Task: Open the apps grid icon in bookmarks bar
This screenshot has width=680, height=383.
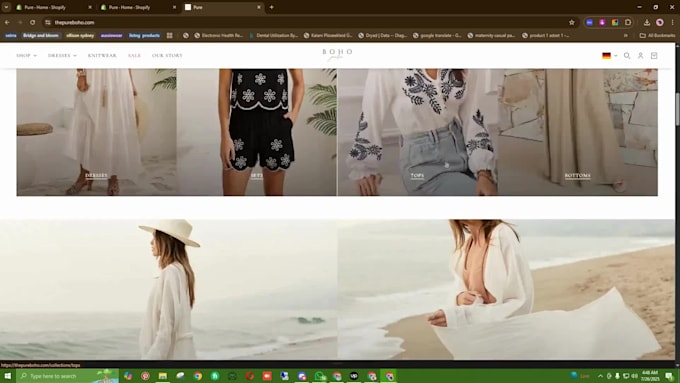Action: pos(170,36)
